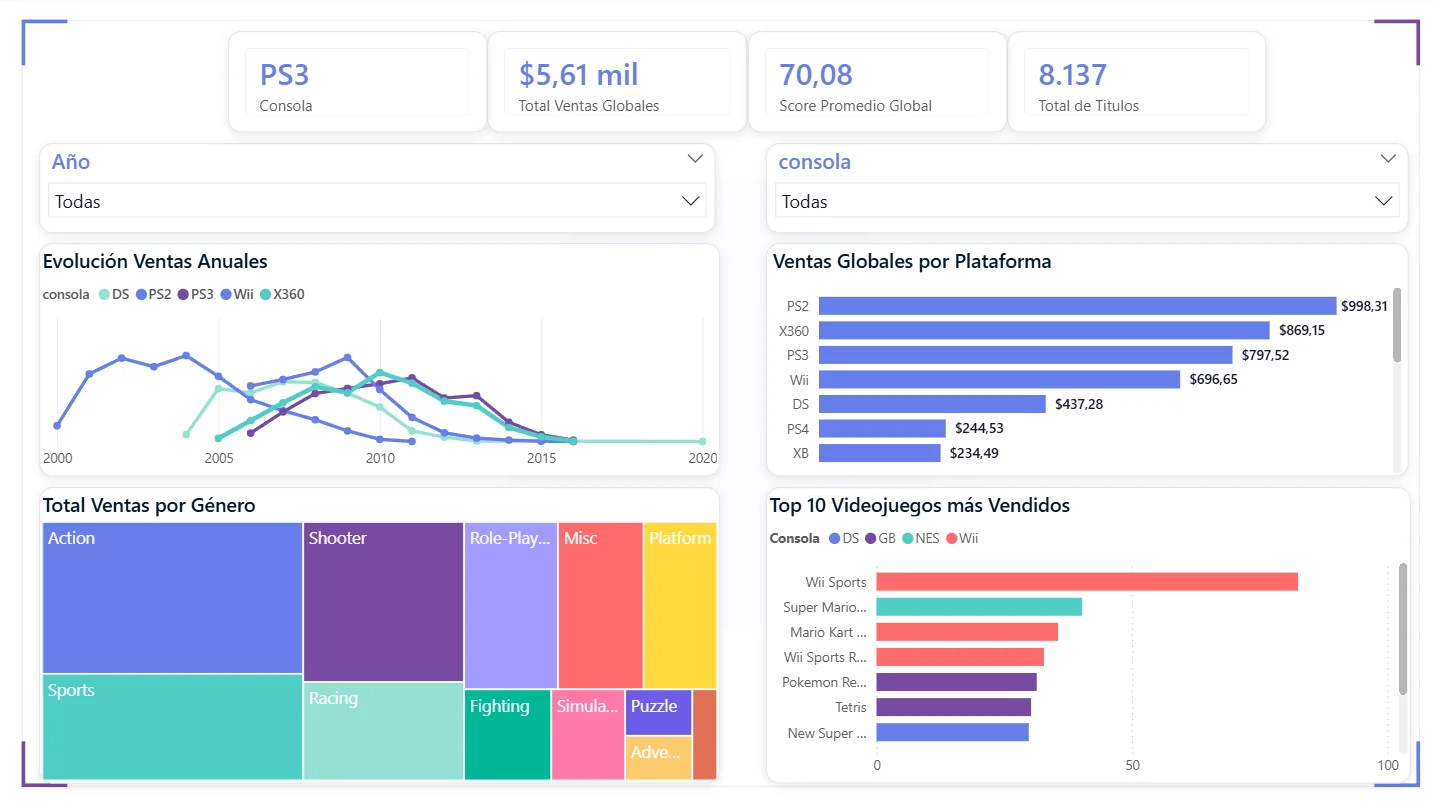Select the Score Promedio Global card
Screen dimensions: 1435x801
876,82
